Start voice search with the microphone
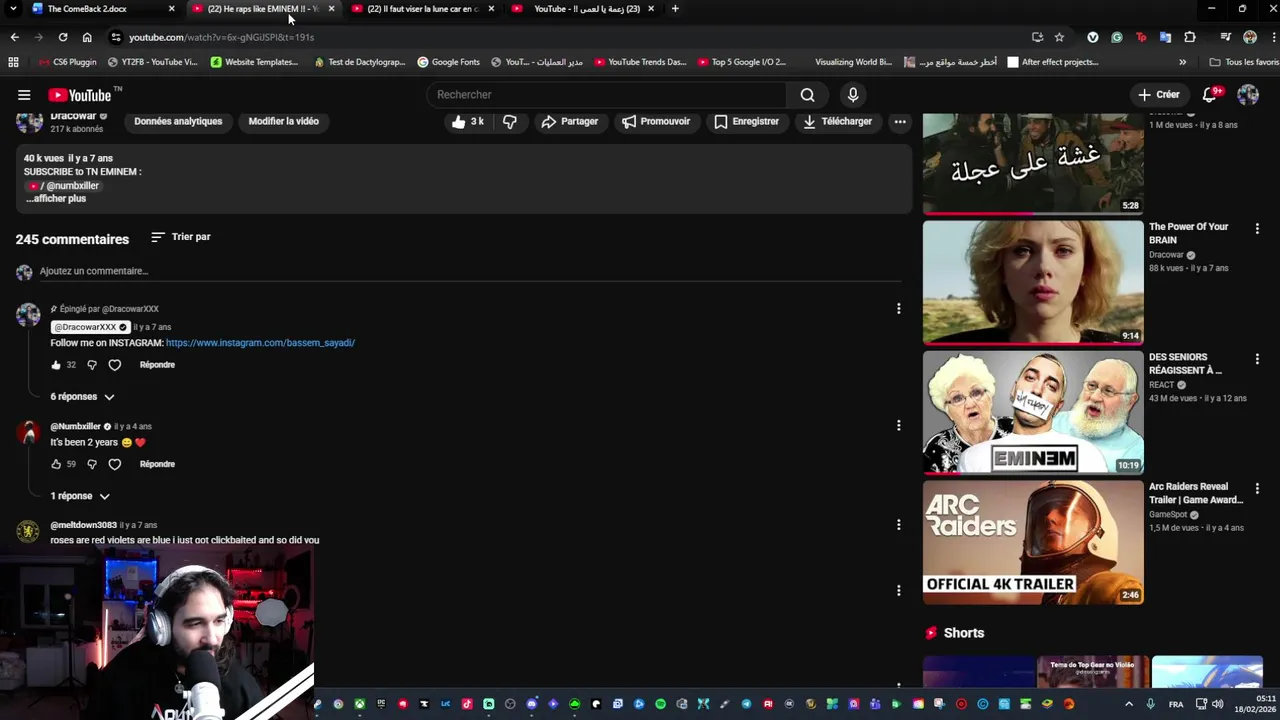The height and width of the screenshot is (720, 1280). coord(853,95)
